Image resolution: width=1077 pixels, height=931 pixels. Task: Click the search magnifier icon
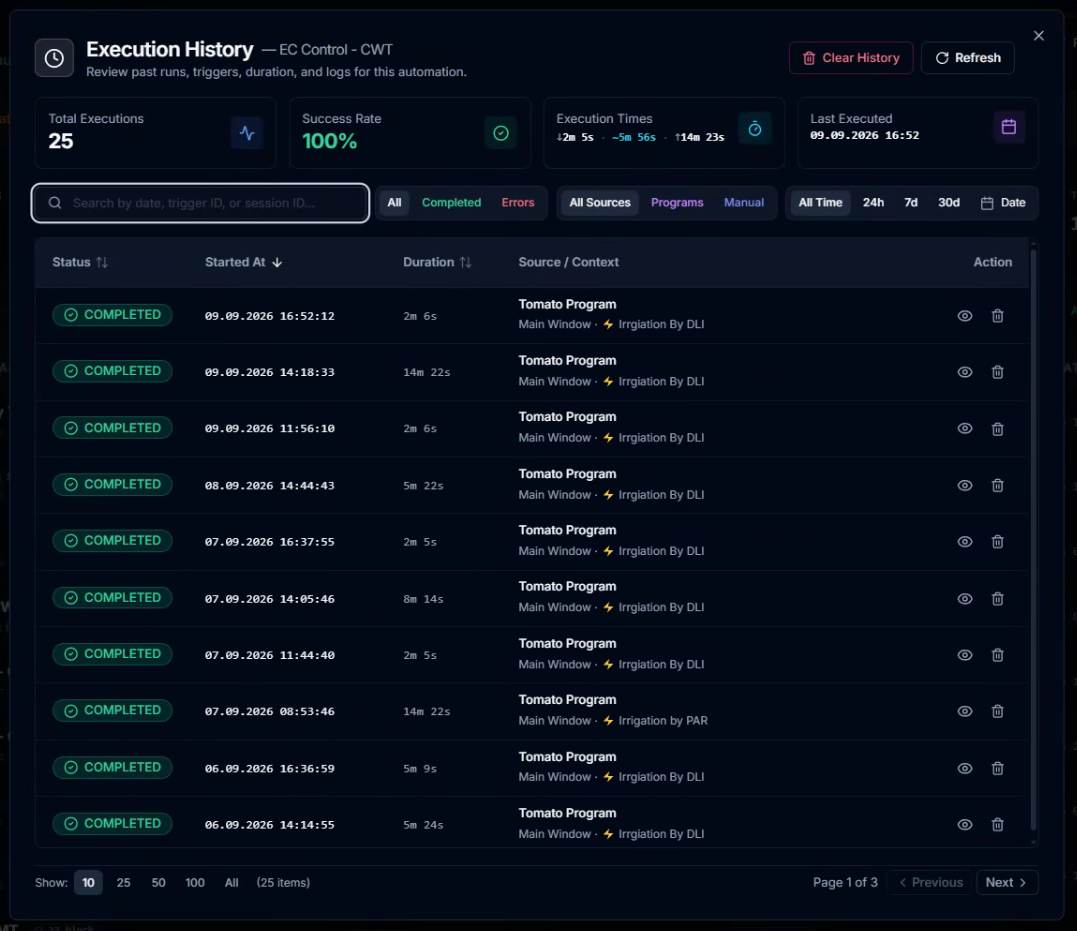(55, 203)
